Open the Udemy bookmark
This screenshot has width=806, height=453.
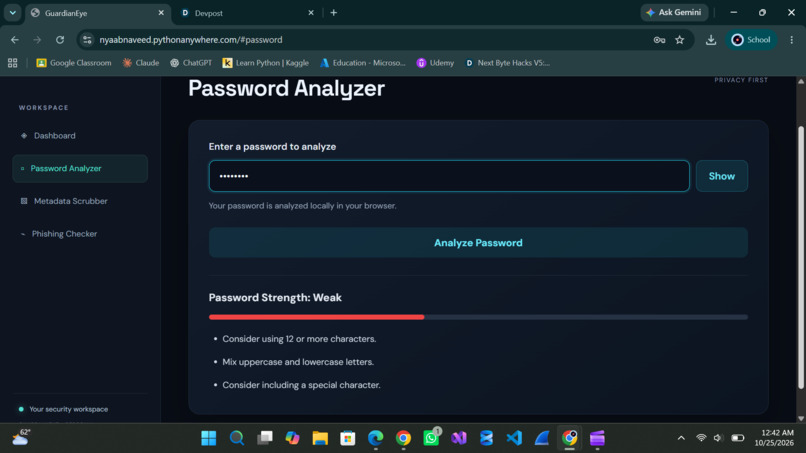click(x=435, y=63)
